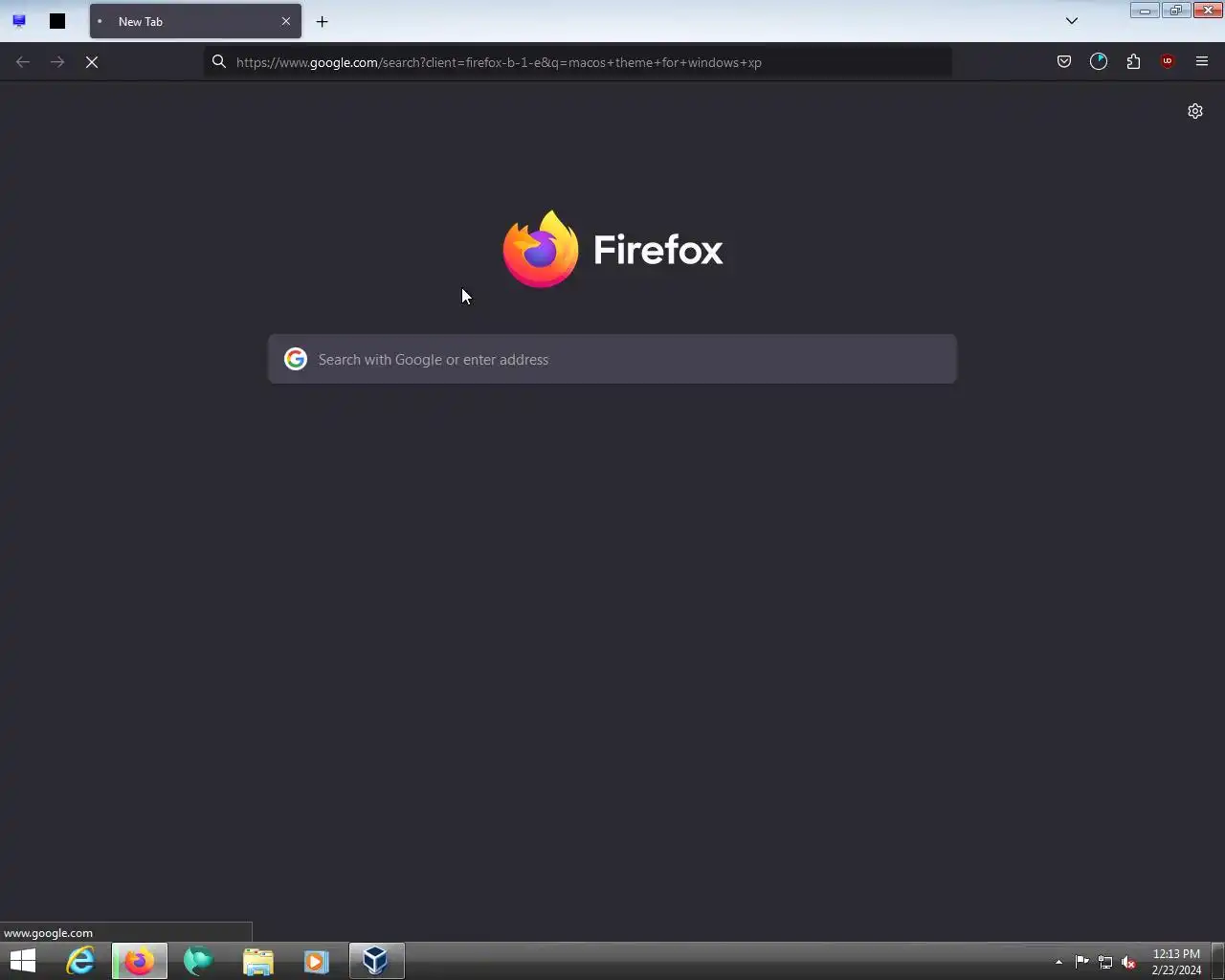Launch Internet Explorer from the taskbar
1225x980 pixels.
(x=80, y=960)
